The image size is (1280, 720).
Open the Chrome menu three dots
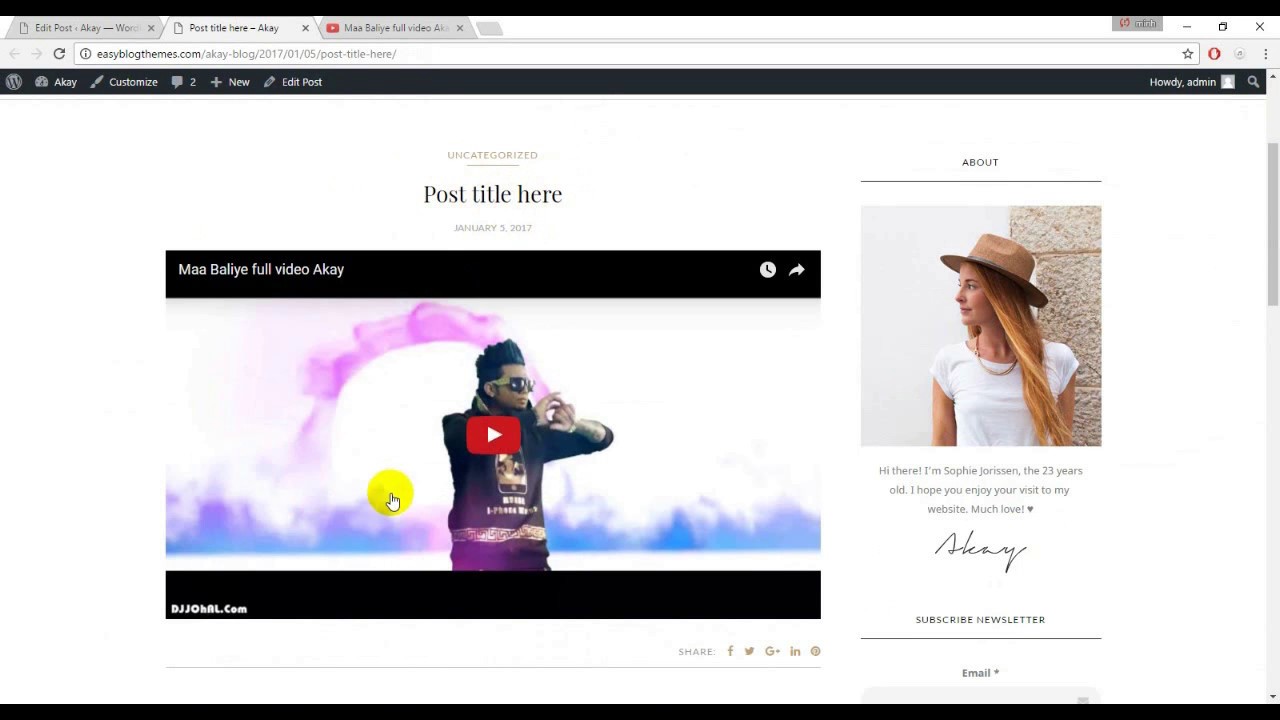click(1265, 54)
